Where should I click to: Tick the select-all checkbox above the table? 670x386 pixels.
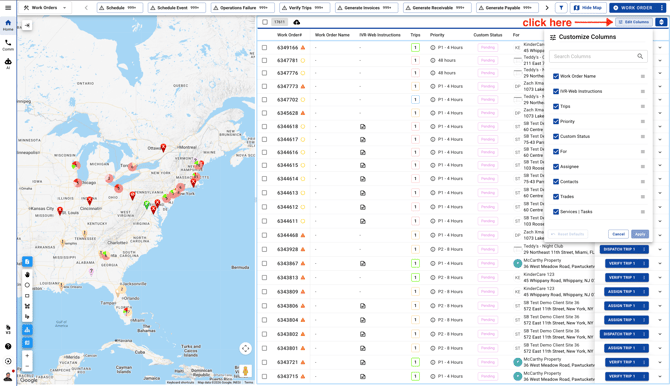[x=265, y=22]
